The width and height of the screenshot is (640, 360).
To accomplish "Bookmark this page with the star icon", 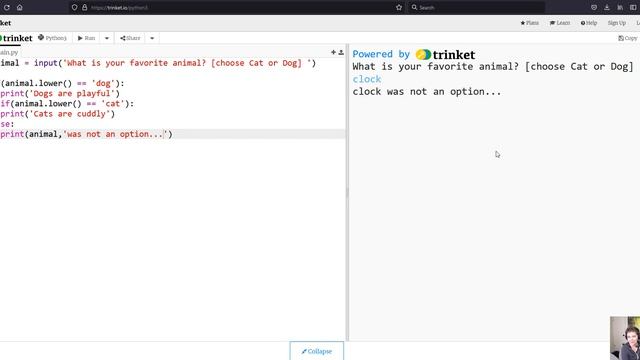I will pos(399,7).
